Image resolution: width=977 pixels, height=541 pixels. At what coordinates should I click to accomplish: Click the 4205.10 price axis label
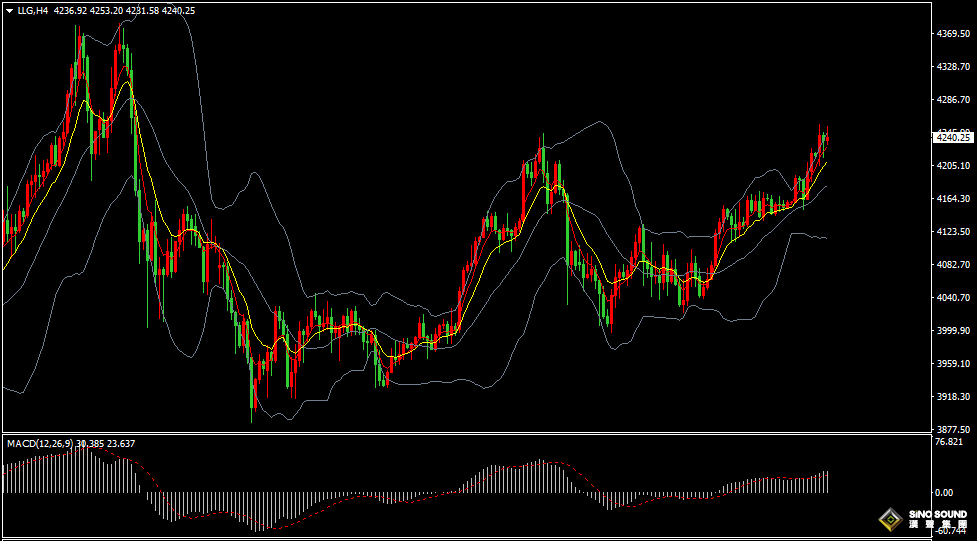953,166
